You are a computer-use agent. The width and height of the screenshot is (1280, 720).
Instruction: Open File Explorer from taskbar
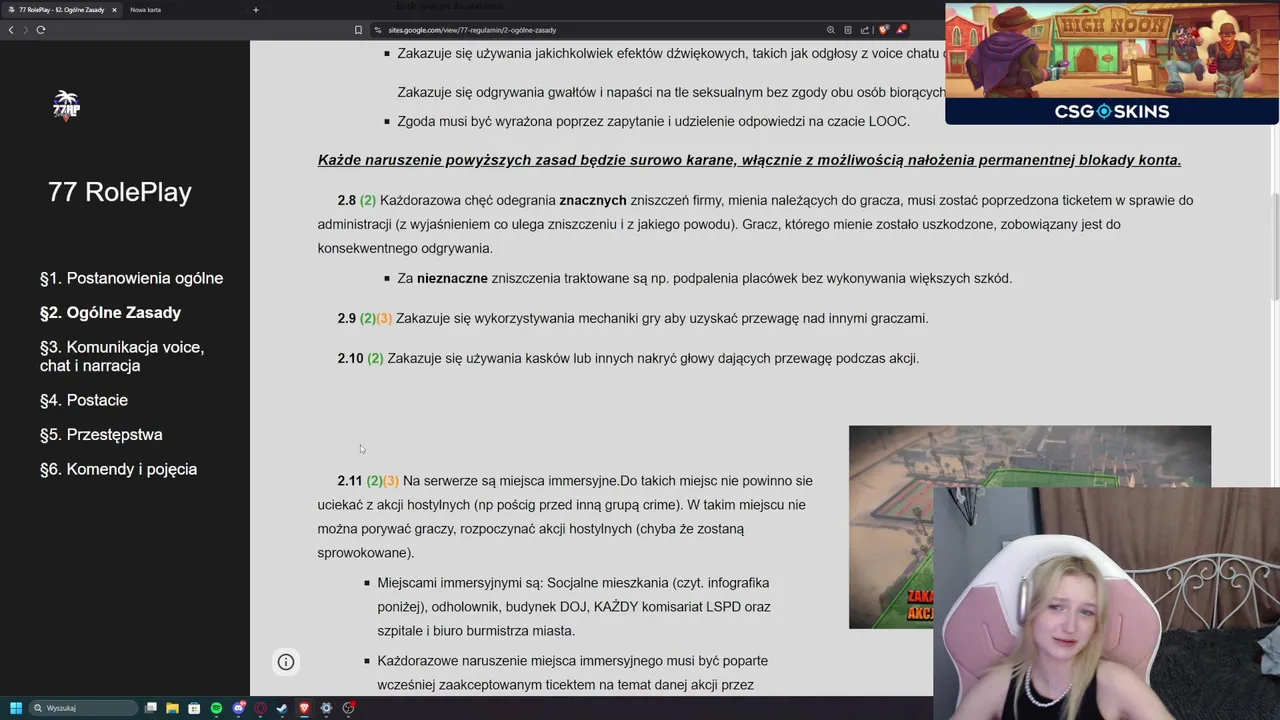pyautogui.click(x=172, y=708)
